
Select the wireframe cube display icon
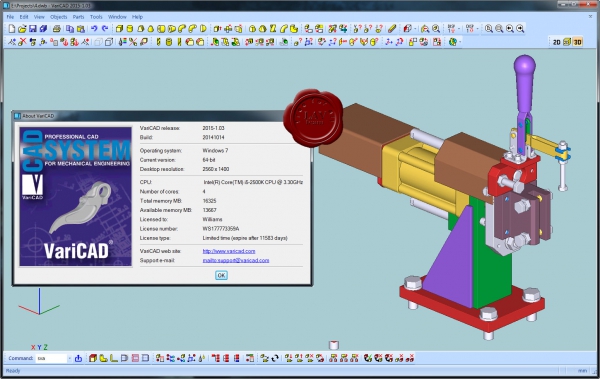point(109,42)
